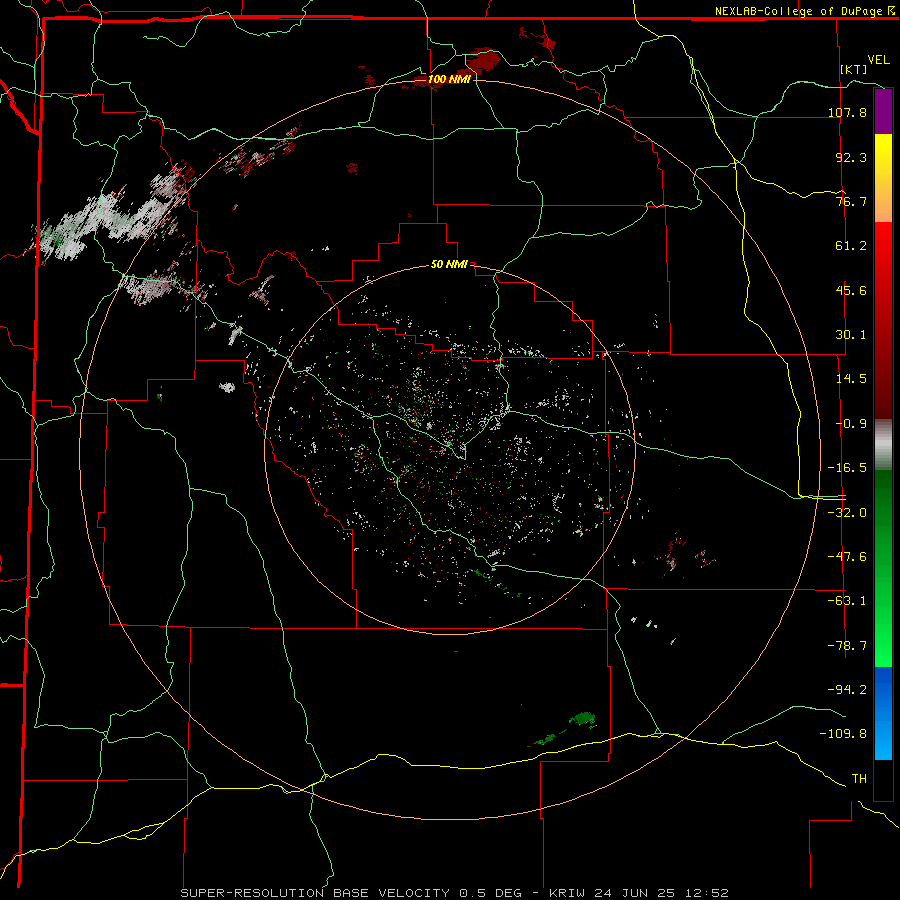
Task: Click the 107.8 value on velocity scale
Action: (x=847, y=112)
